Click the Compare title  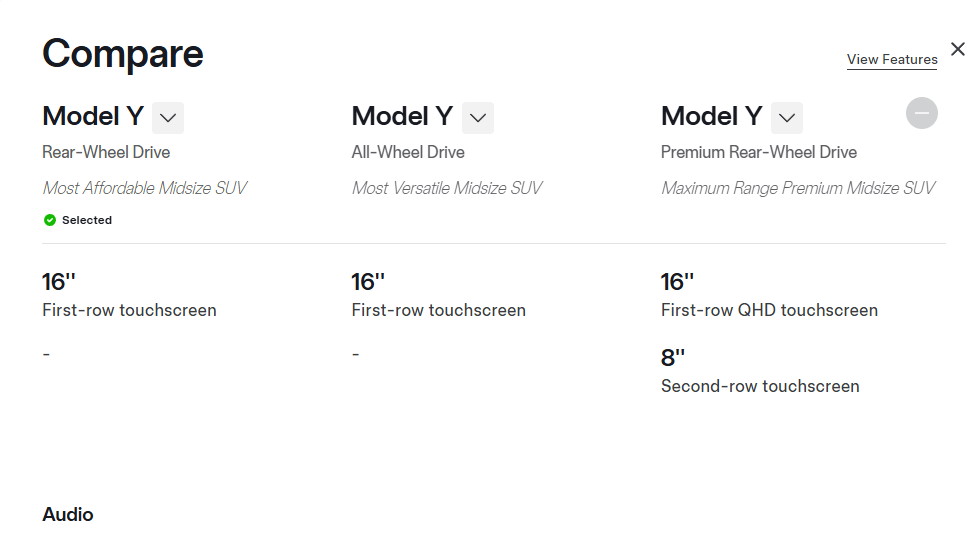click(x=122, y=54)
